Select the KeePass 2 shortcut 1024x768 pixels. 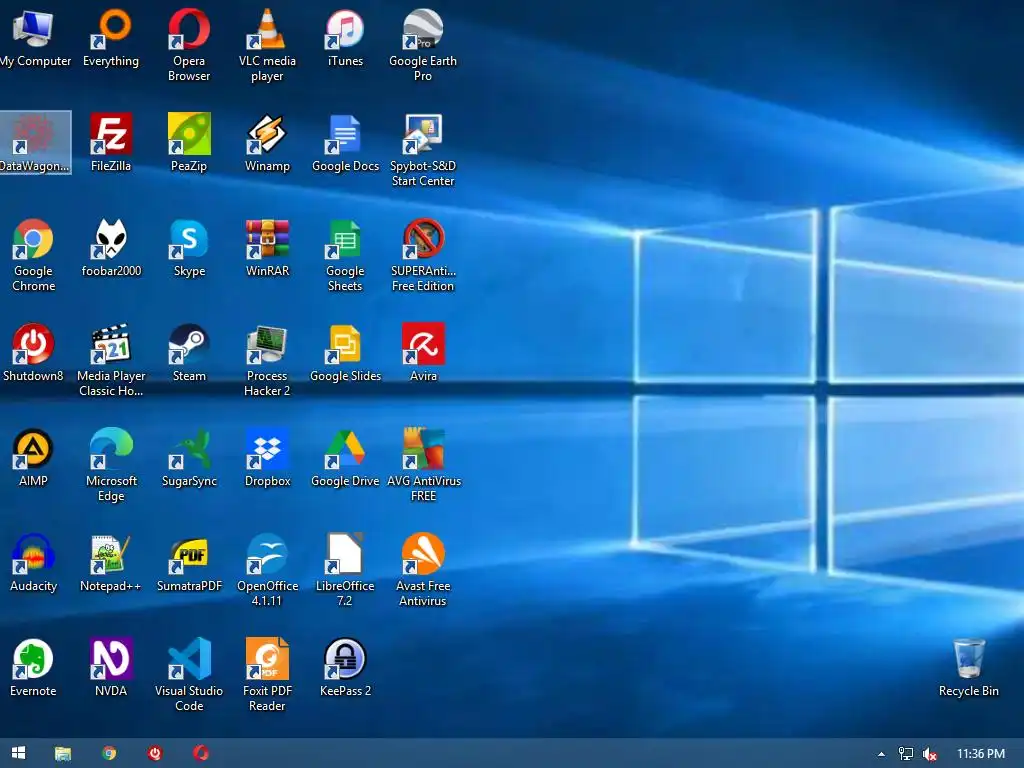click(x=345, y=668)
